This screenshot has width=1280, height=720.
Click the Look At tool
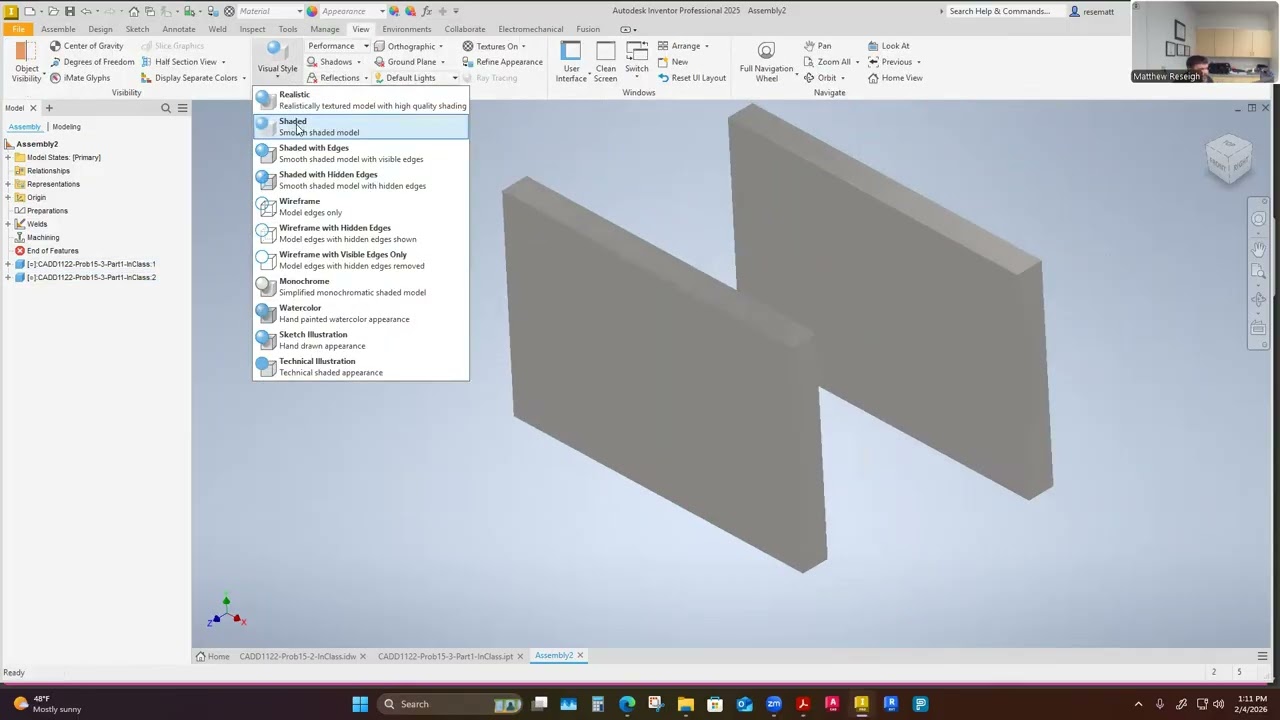[888, 46]
